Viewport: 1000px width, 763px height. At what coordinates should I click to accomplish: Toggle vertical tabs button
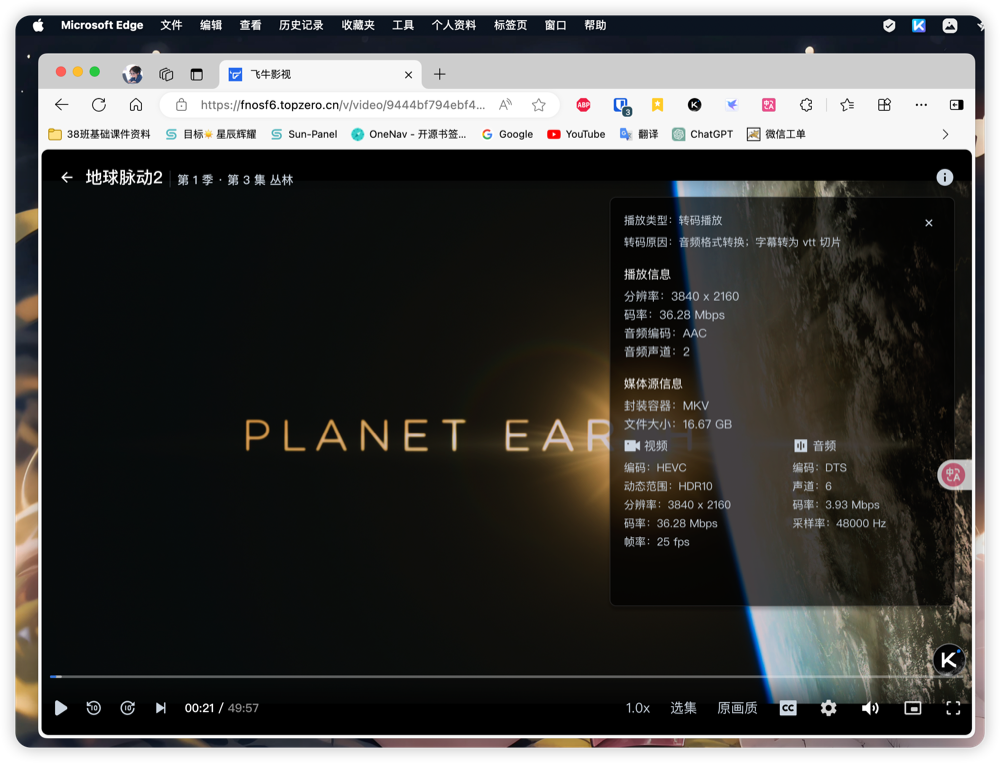(x=196, y=75)
